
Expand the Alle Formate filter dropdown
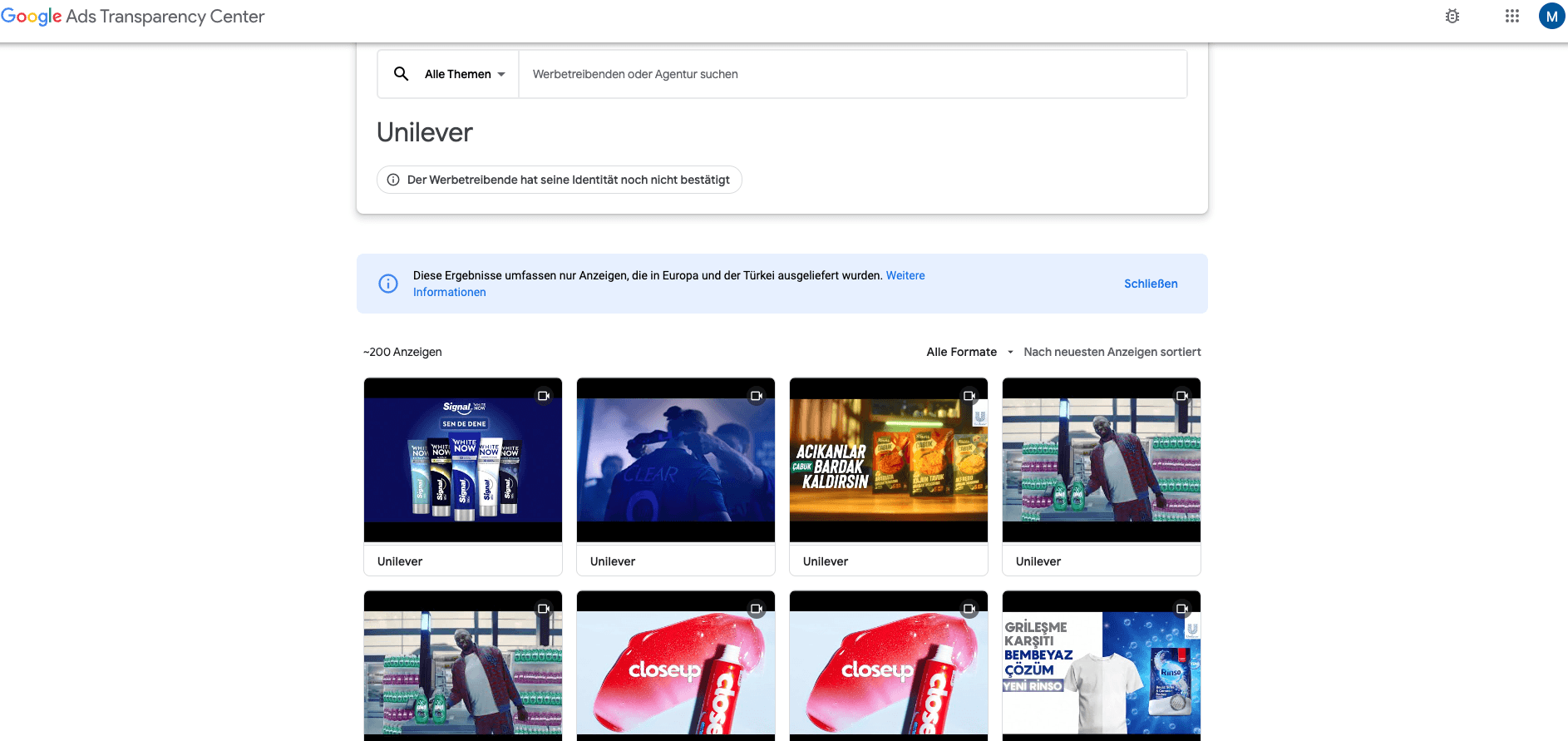coord(970,352)
